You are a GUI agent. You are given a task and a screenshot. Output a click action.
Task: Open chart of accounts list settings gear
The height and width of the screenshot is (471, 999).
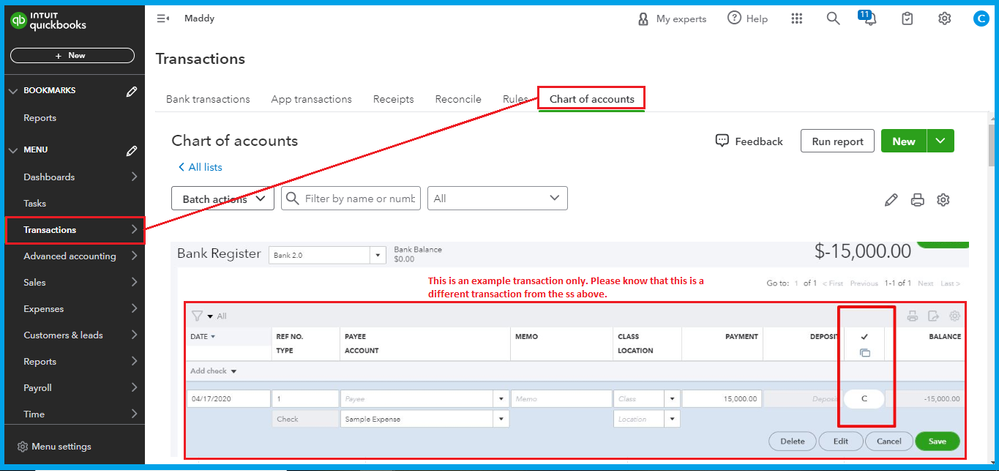pyautogui.click(x=944, y=200)
